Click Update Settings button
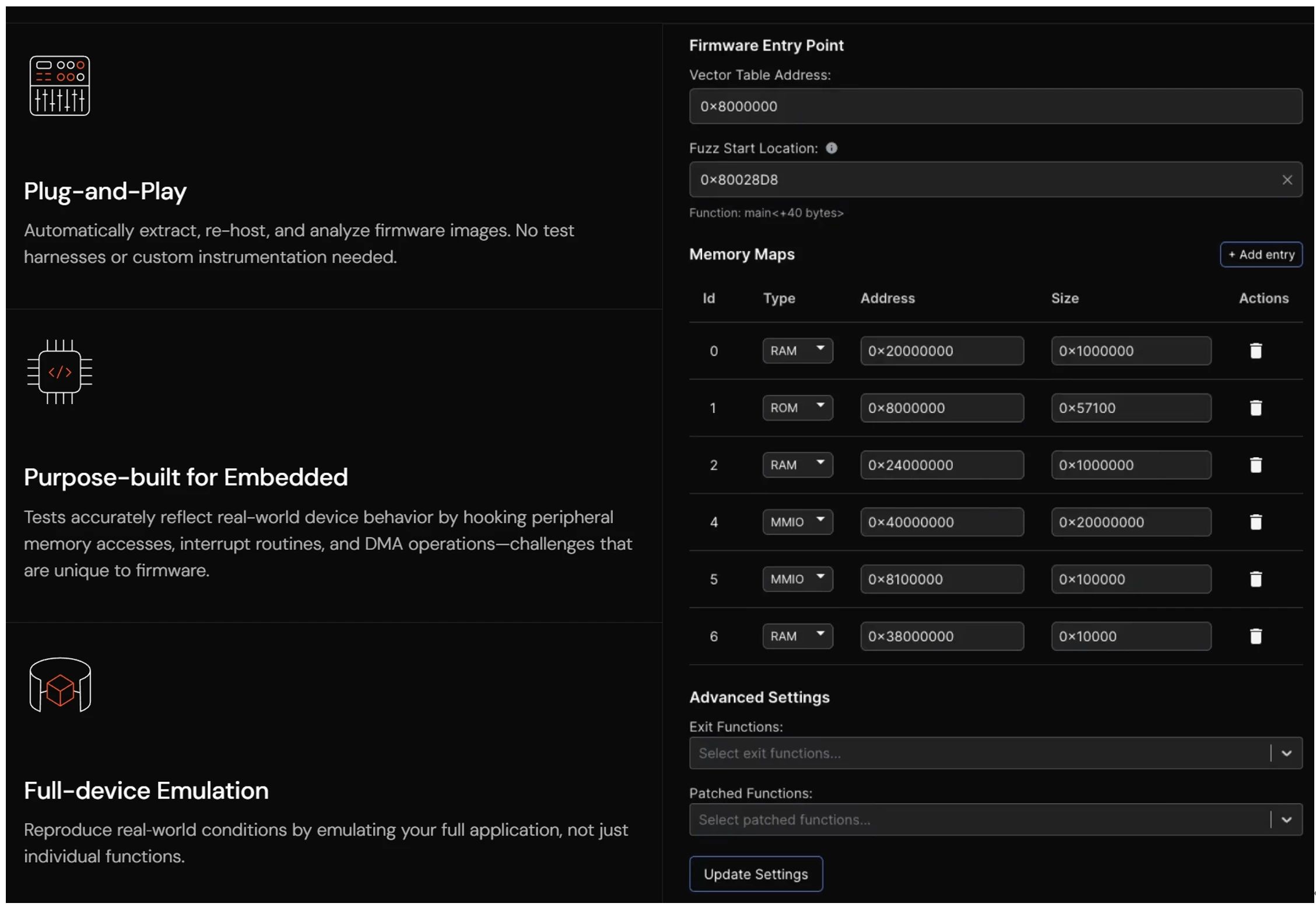 [x=756, y=874]
